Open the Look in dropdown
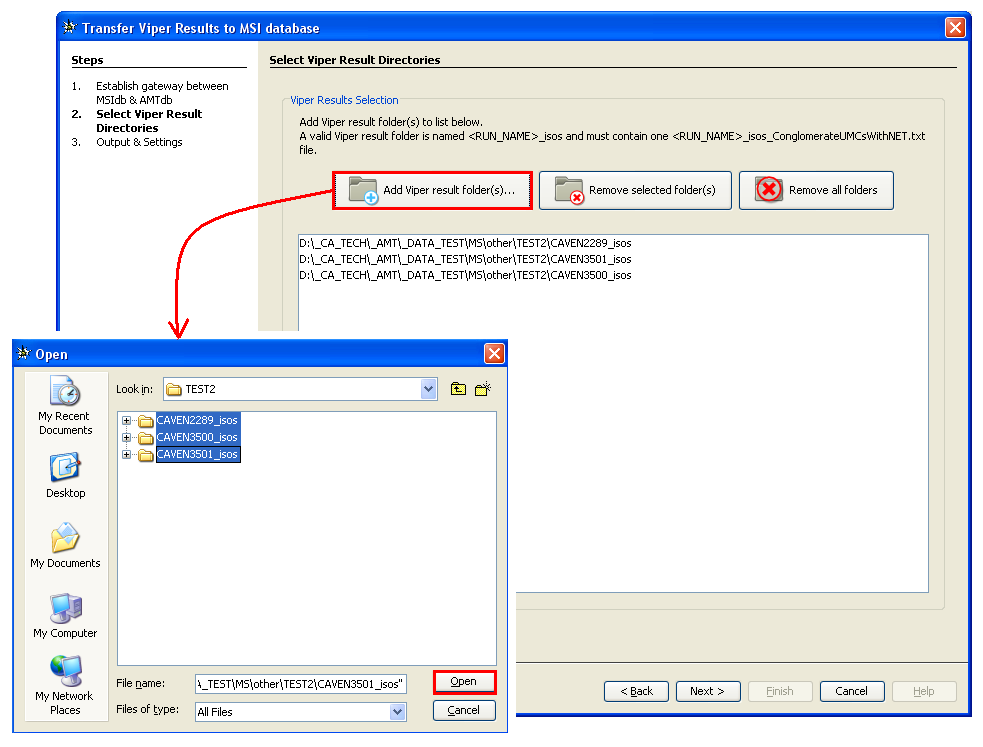 click(429, 389)
